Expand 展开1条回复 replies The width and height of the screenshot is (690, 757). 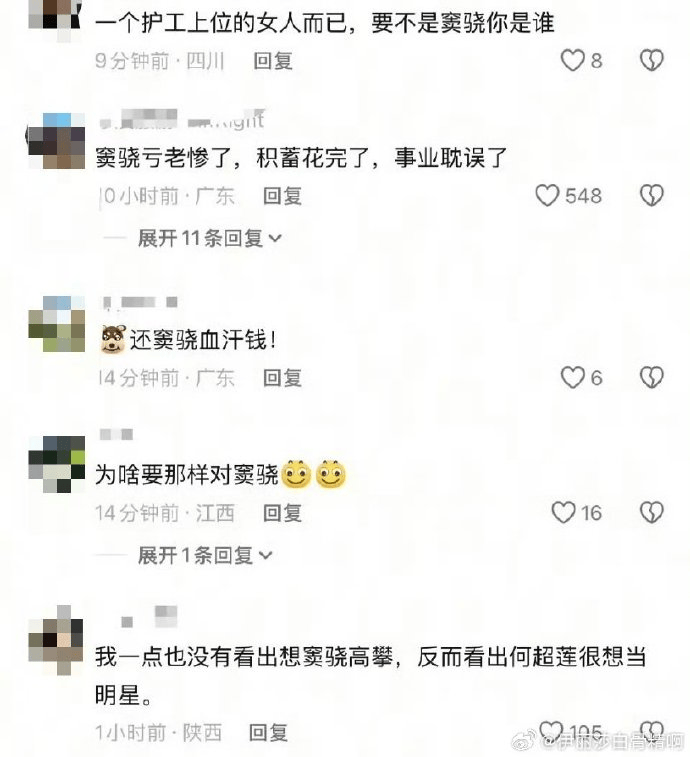click(x=205, y=555)
